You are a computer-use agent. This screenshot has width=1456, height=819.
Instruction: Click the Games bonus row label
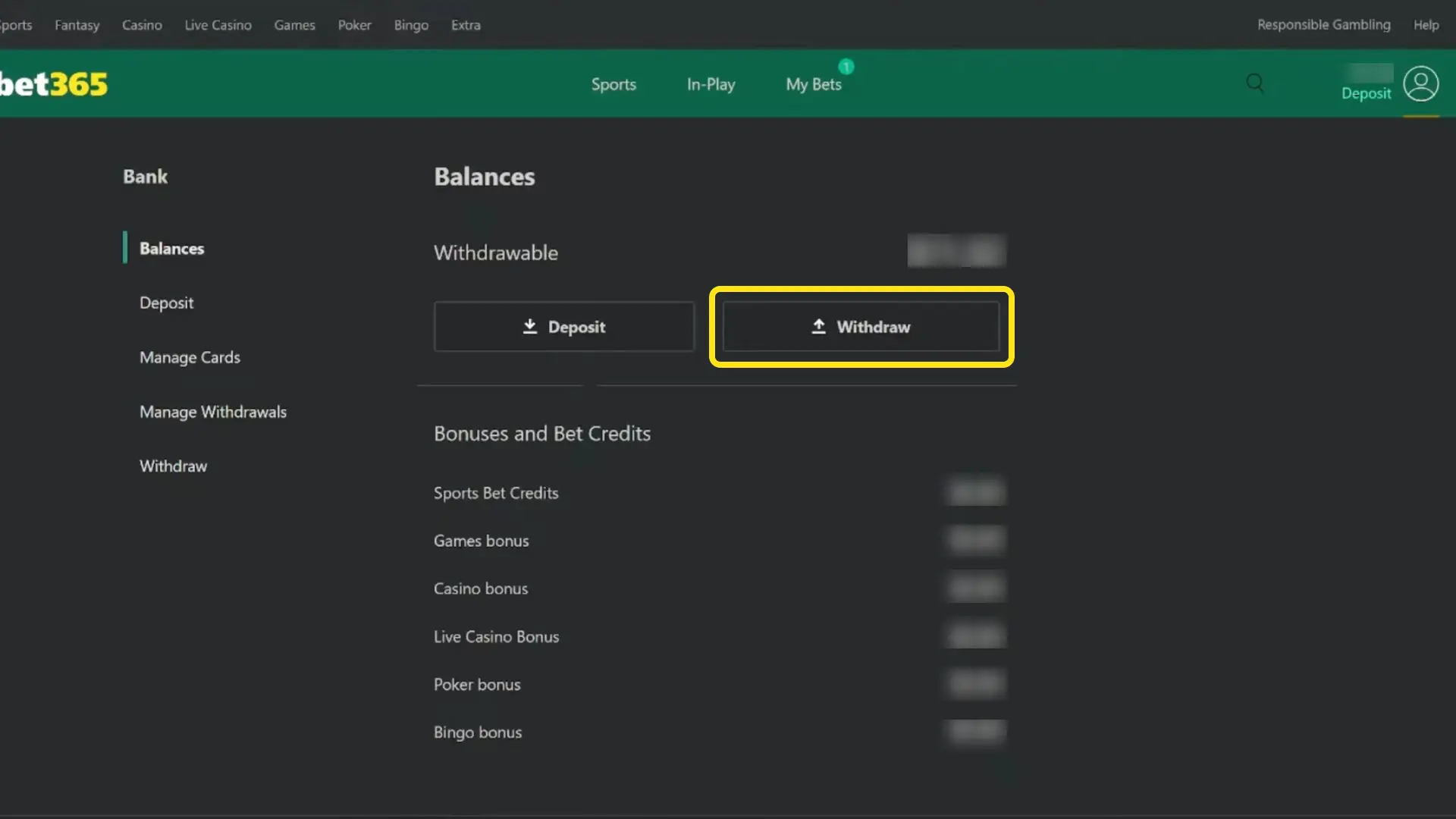click(481, 541)
